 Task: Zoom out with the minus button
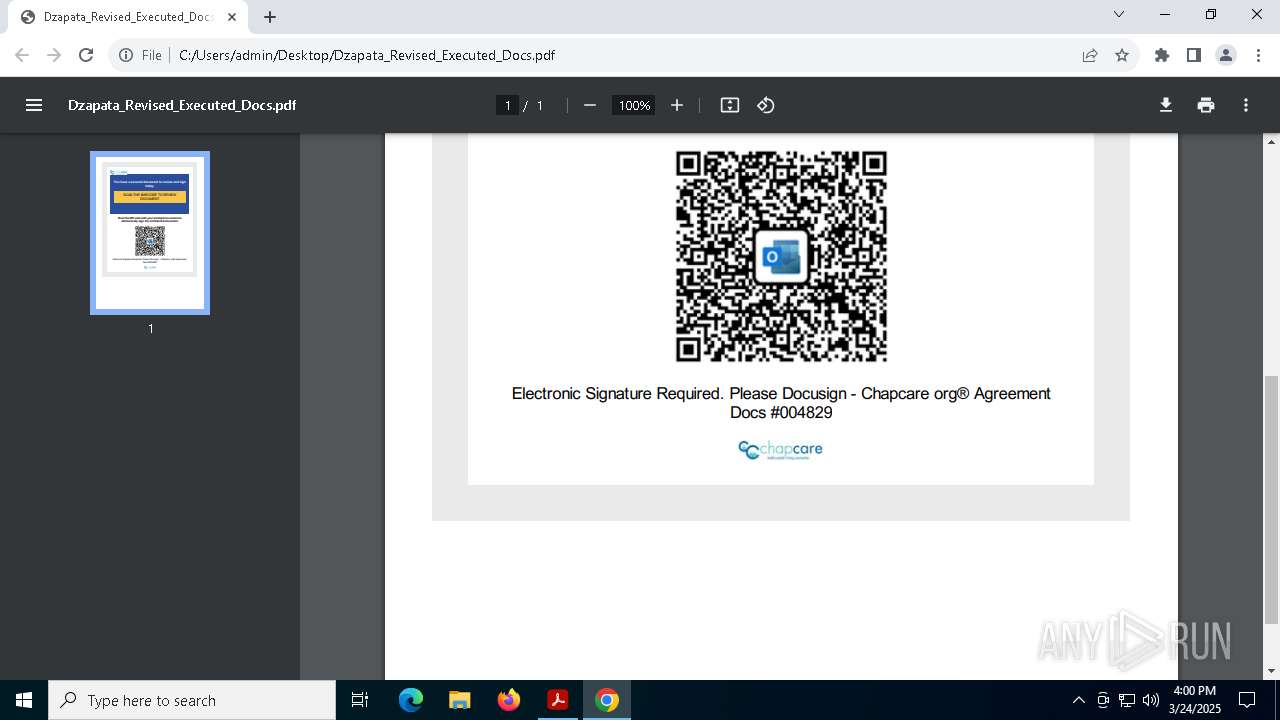click(x=590, y=105)
